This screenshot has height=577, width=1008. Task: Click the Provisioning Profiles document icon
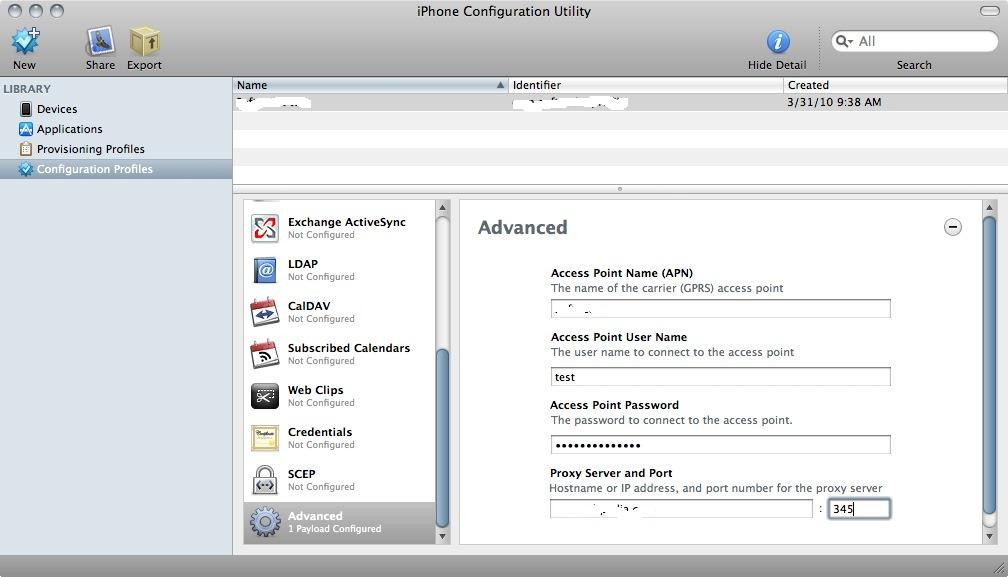pos(26,149)
